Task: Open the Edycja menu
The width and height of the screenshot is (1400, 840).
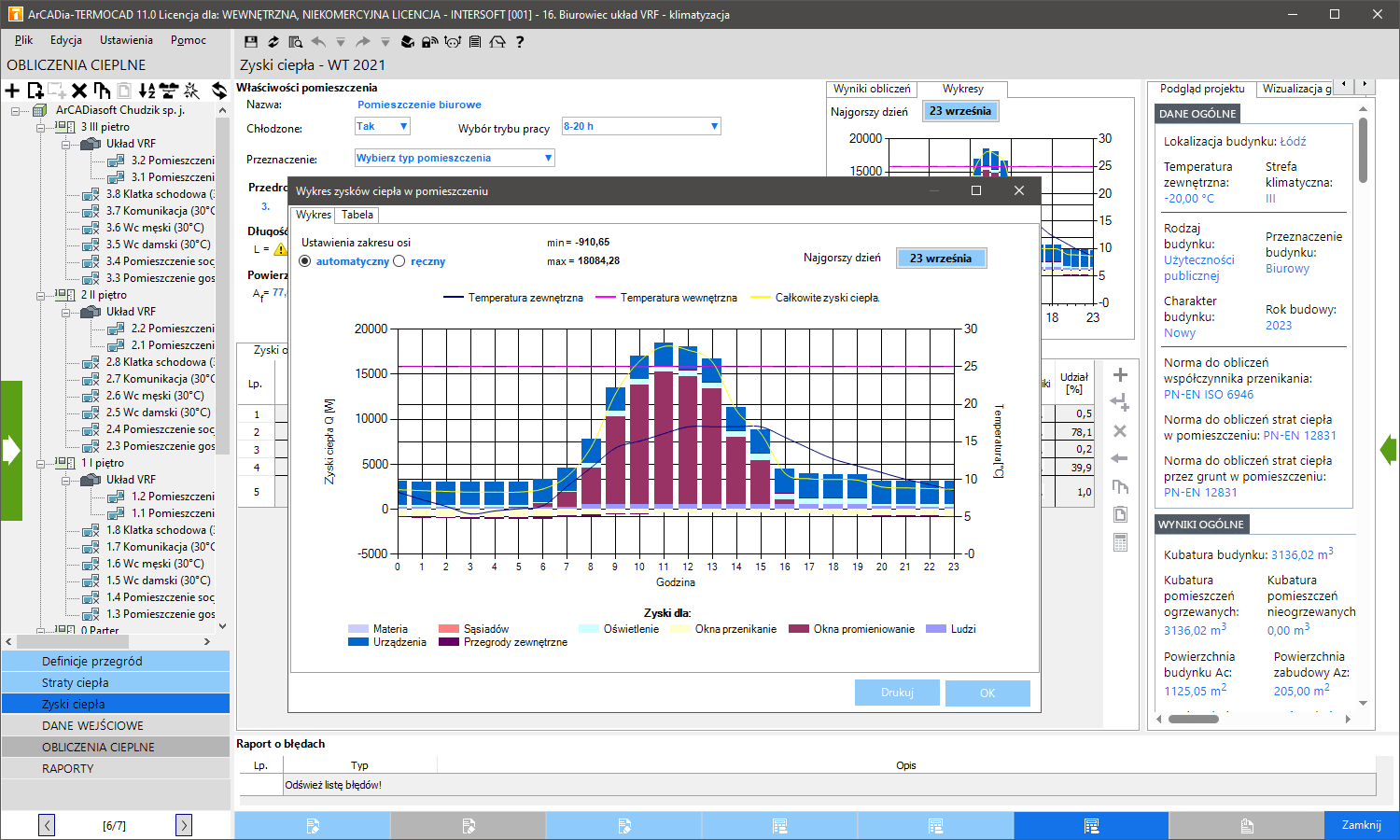Action: click(x=66, y=40)
